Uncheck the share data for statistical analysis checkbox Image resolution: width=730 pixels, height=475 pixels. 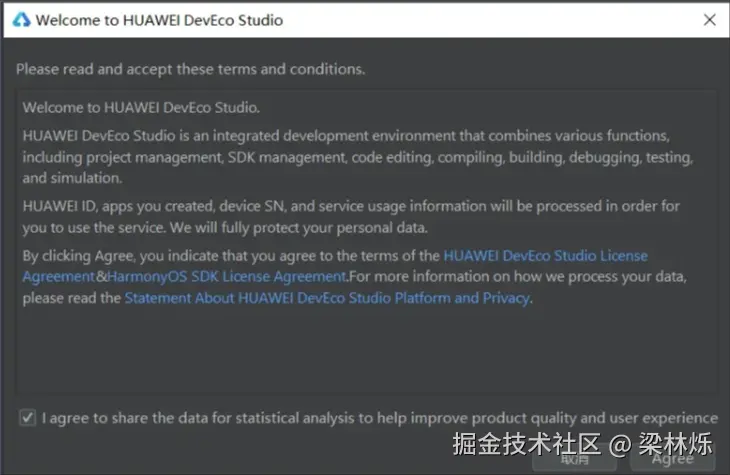[x=27, y=418]
